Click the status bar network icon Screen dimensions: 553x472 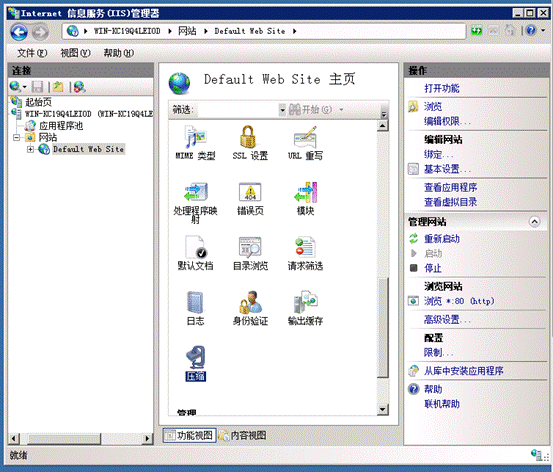(537, 455)
